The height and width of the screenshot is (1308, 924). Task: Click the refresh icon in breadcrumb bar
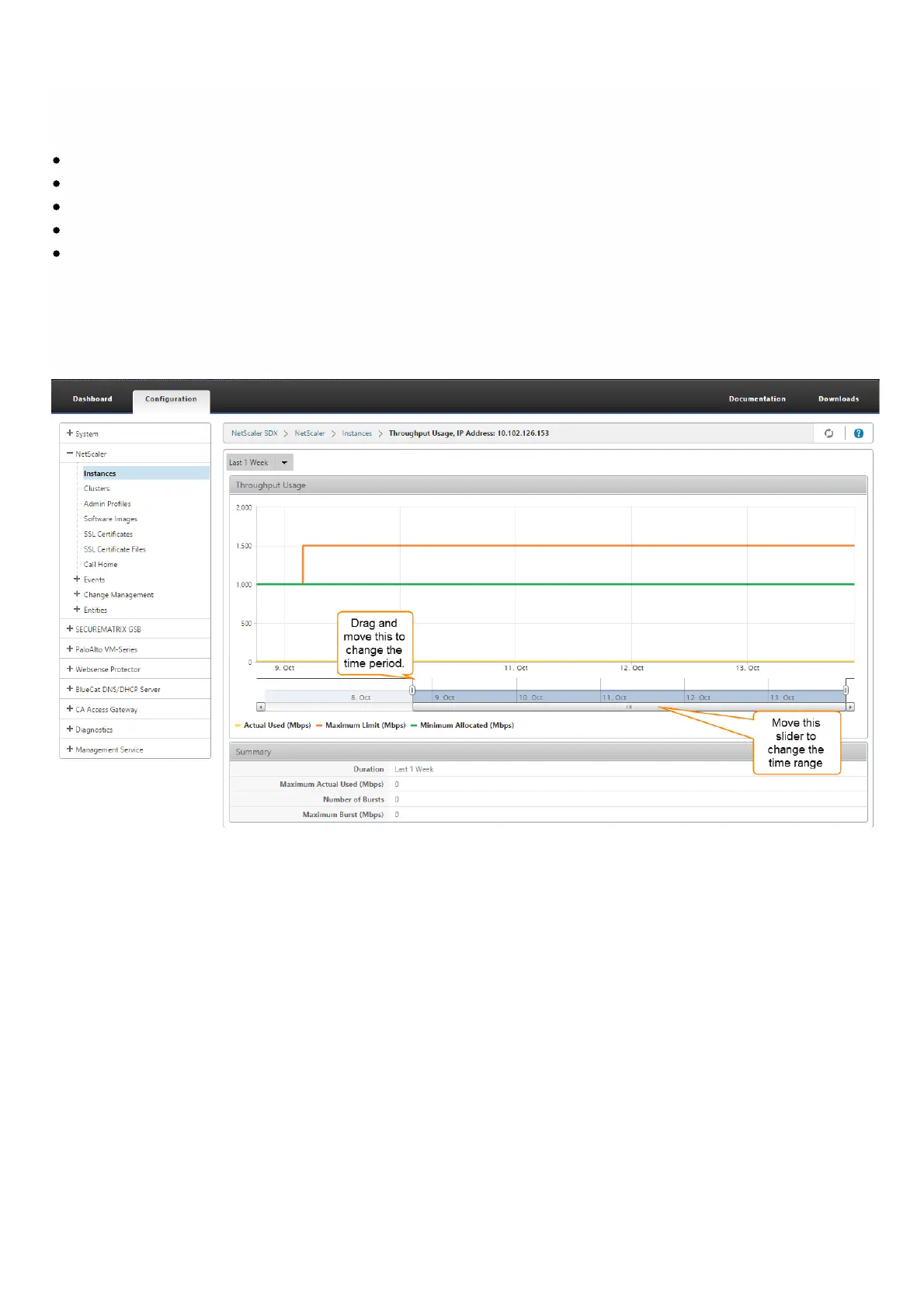tap(828, 433)
